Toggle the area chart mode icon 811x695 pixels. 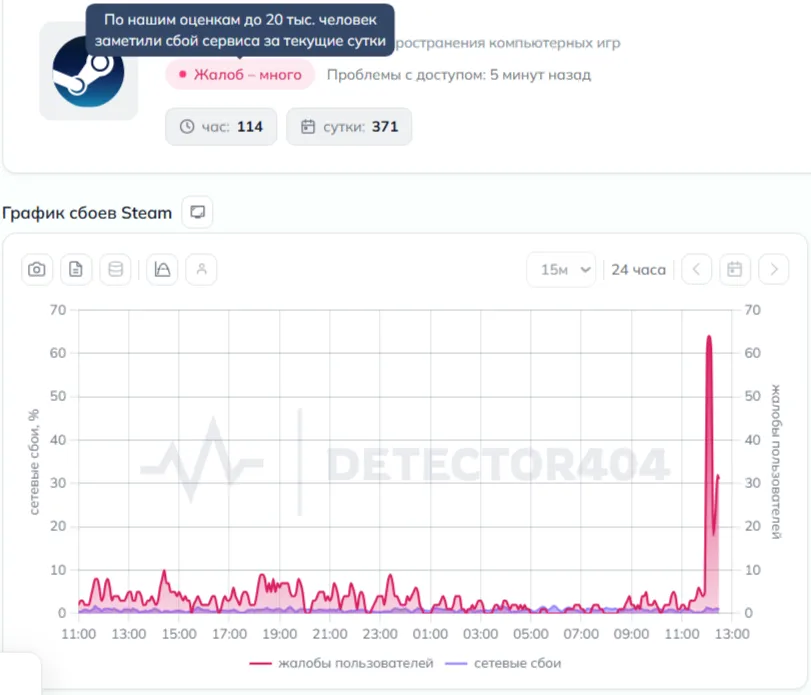(x=162, y=269)
